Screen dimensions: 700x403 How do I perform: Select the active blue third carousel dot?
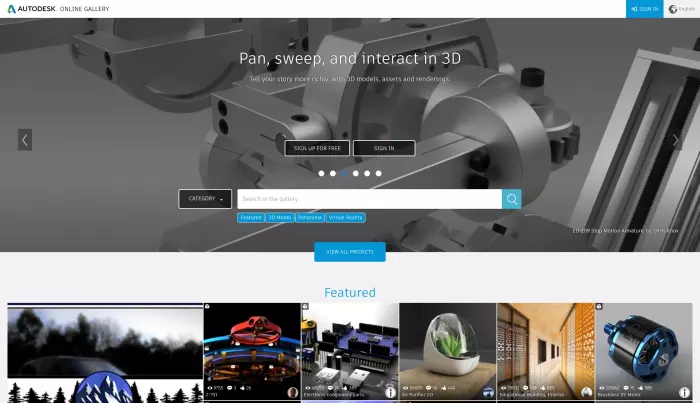pos(344,174)
